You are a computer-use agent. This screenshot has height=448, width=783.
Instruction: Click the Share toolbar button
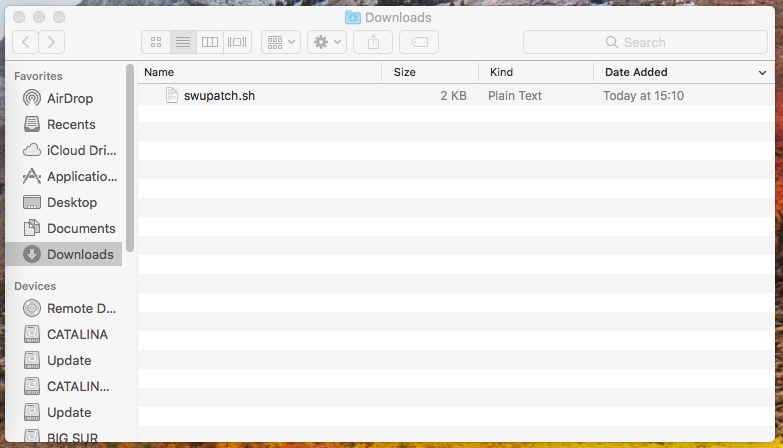373,42
